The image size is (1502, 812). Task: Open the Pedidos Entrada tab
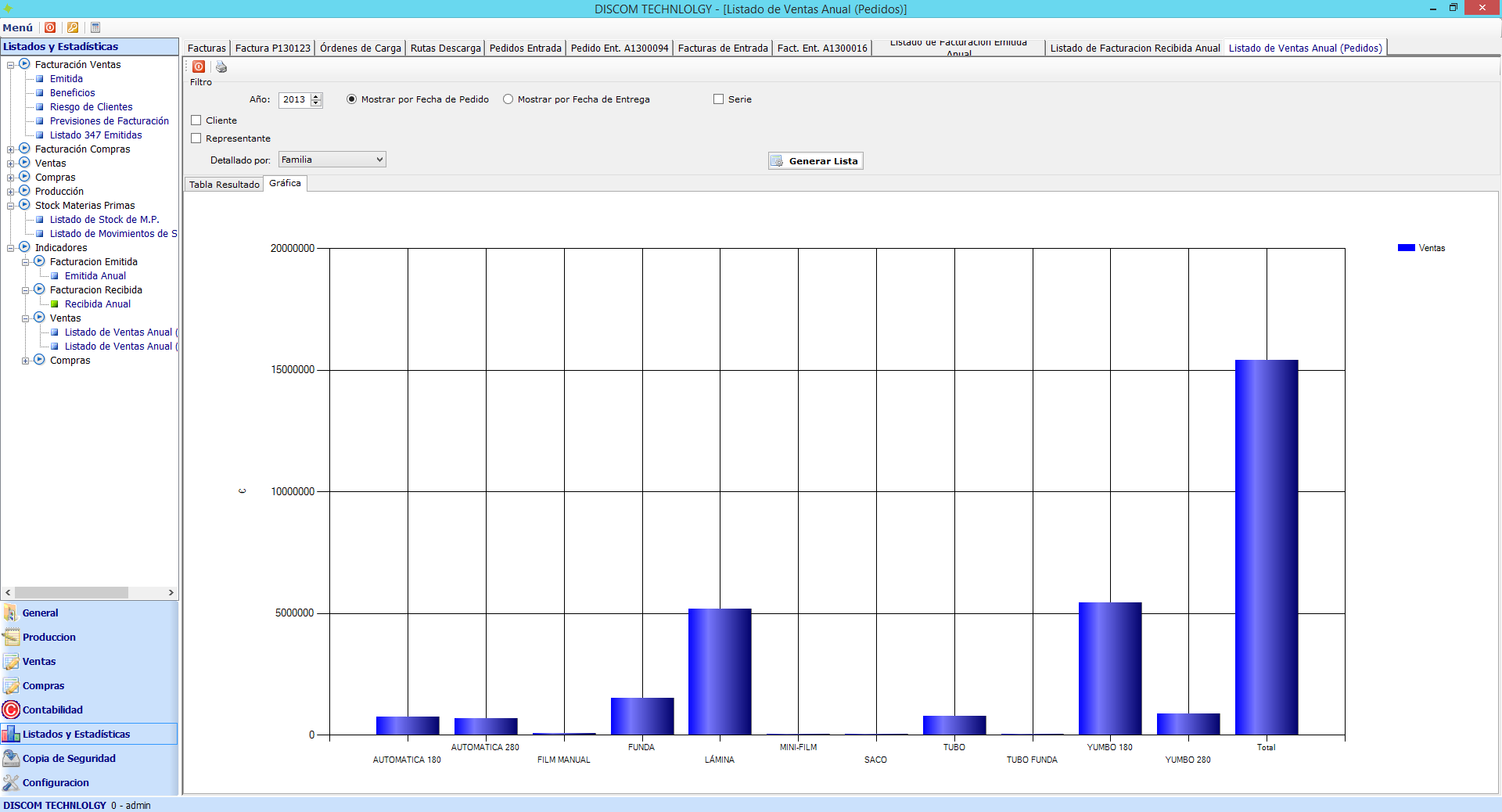pyautogui.click(x=525, y=49)
